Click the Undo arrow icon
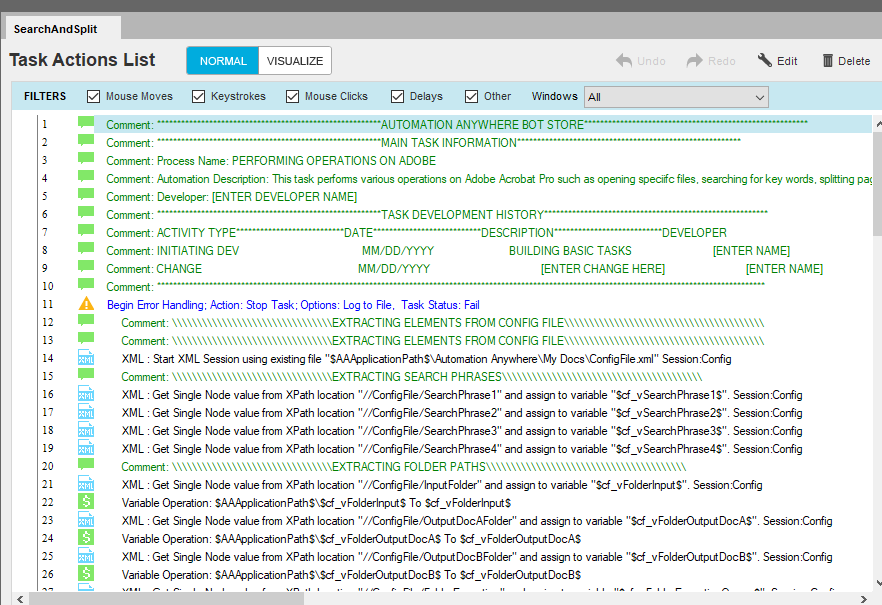 tap(624, 61)
